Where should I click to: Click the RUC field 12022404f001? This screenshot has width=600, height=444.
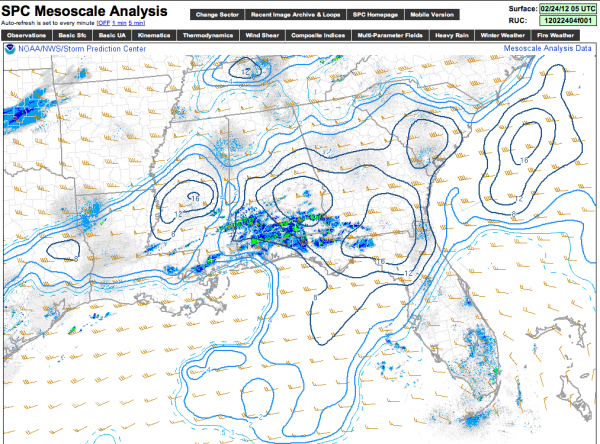click(568, 20)
